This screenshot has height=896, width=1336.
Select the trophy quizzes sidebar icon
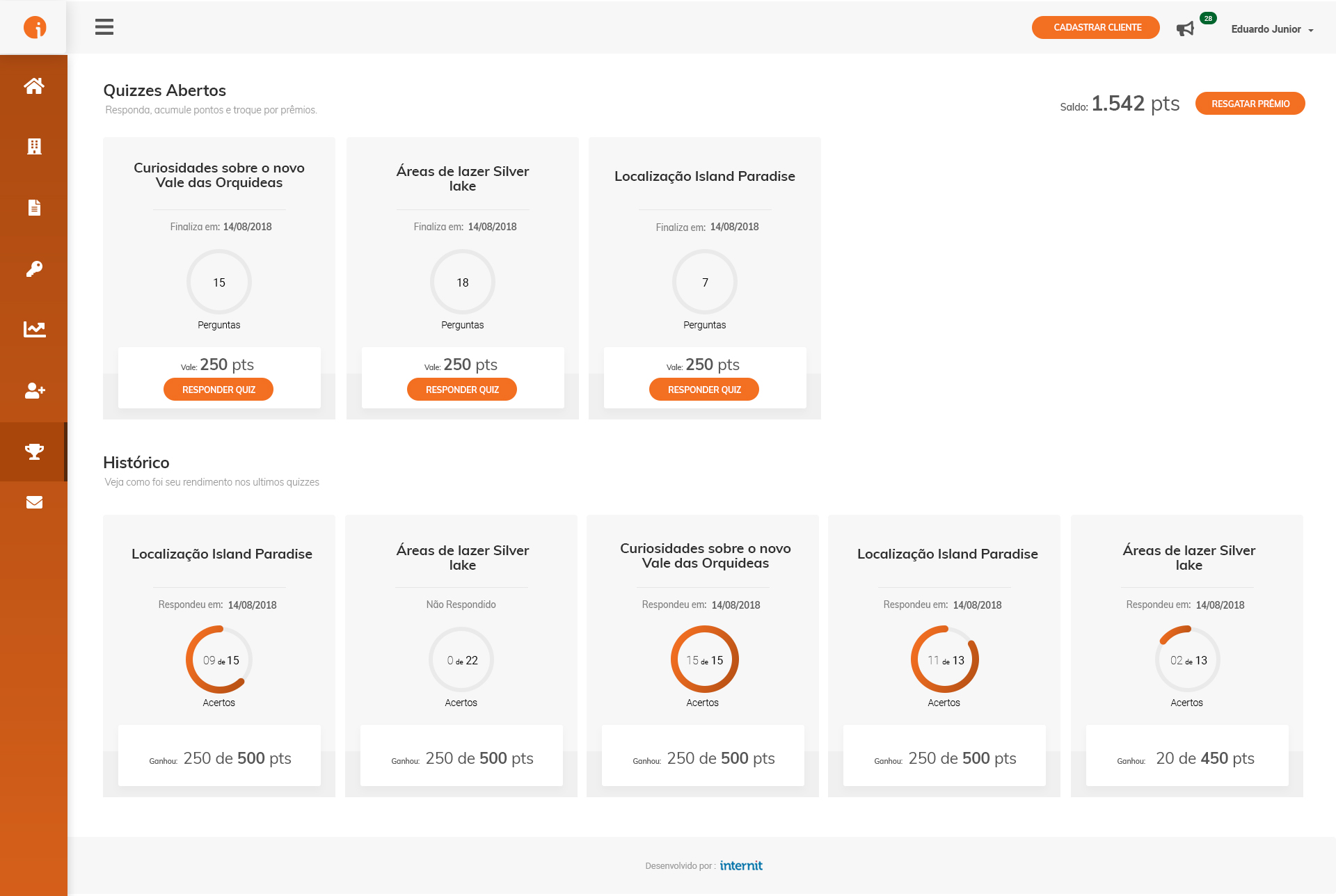tap(34, 451)
